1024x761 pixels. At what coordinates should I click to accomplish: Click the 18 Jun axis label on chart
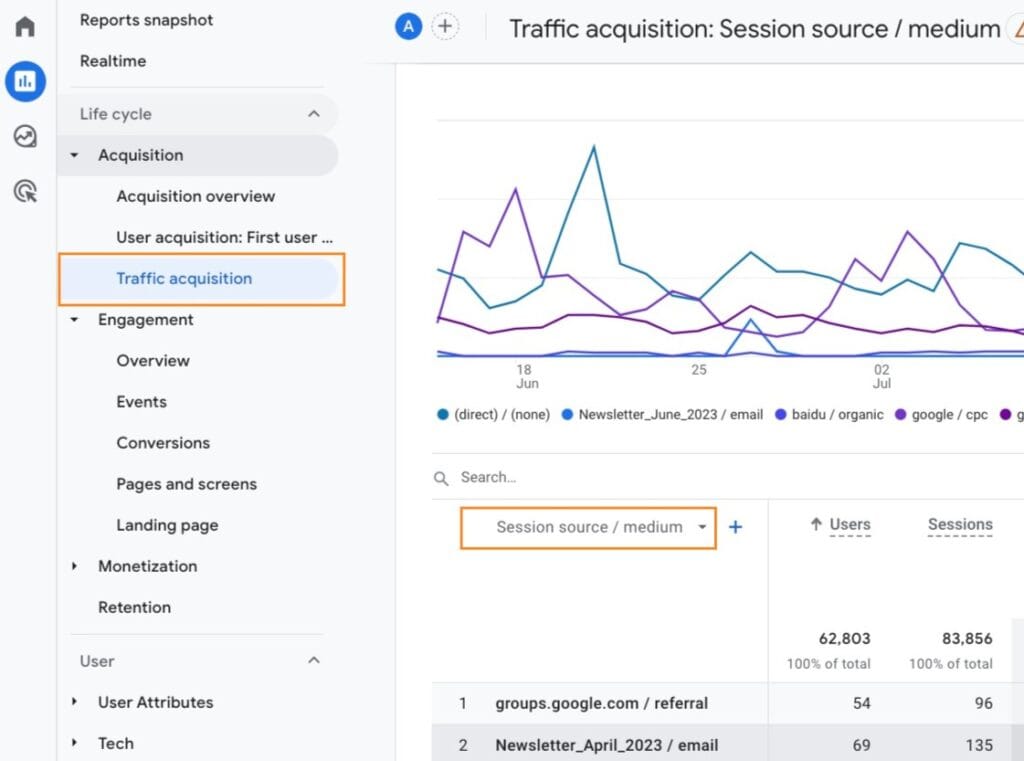(526, 377)
